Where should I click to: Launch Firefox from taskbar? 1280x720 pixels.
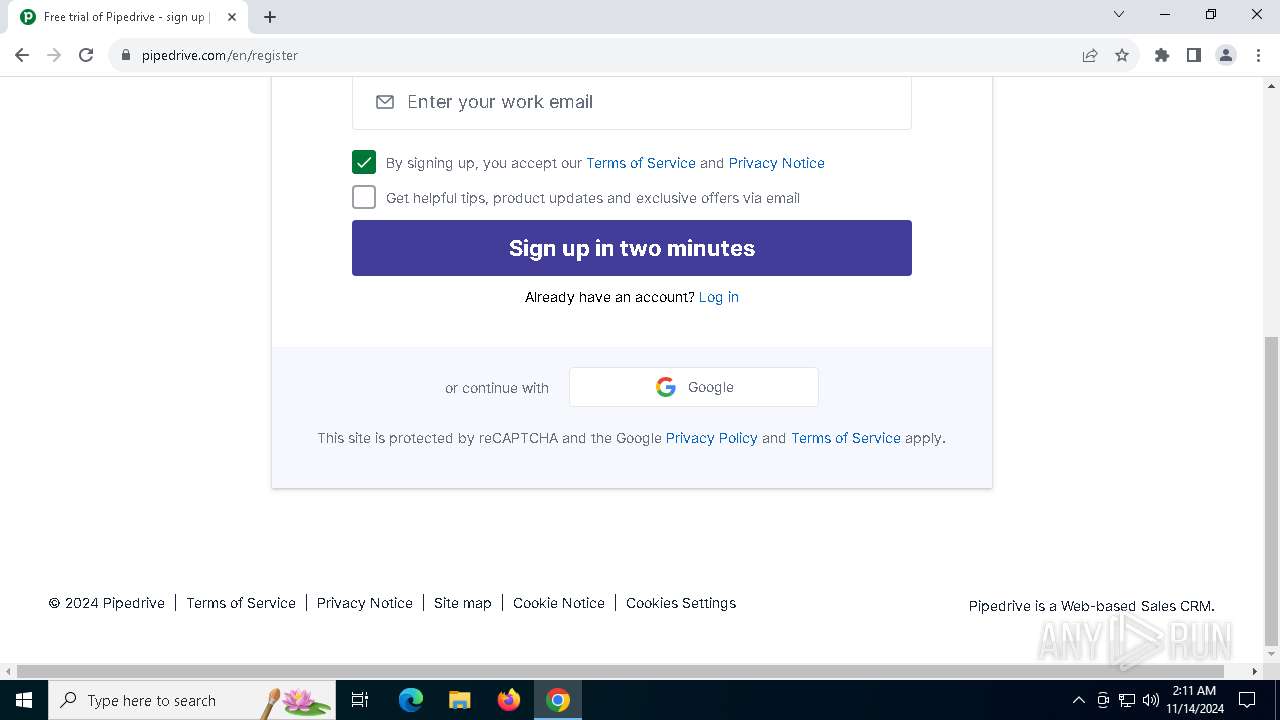[509, 700]
